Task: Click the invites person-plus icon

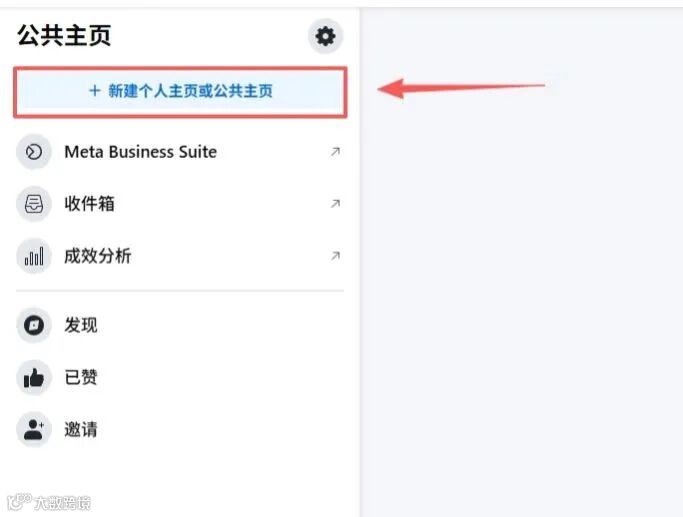Action: click(x=34, y=429)
